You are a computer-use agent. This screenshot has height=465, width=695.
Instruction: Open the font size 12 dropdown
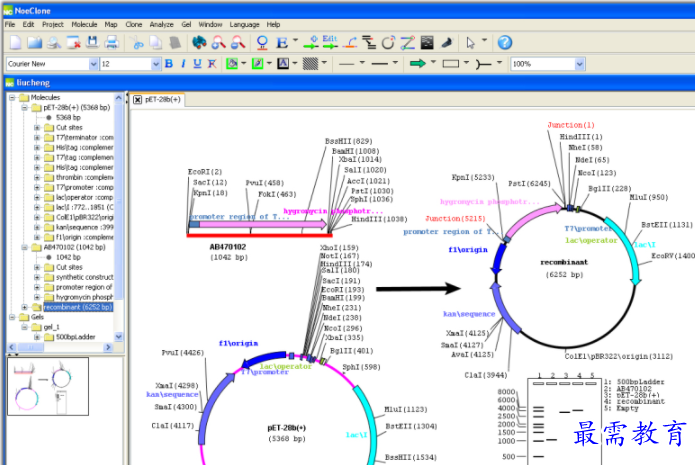tap(156, 64)
